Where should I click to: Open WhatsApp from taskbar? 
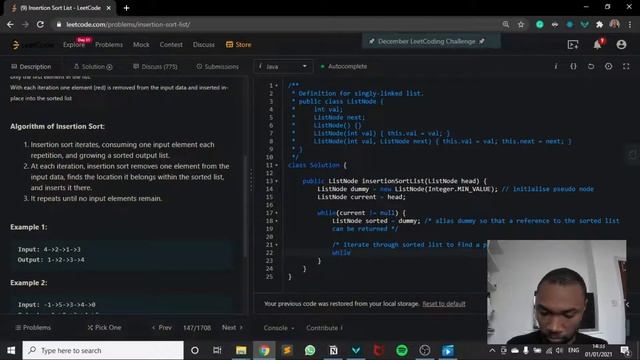click(x=310, y=350)
